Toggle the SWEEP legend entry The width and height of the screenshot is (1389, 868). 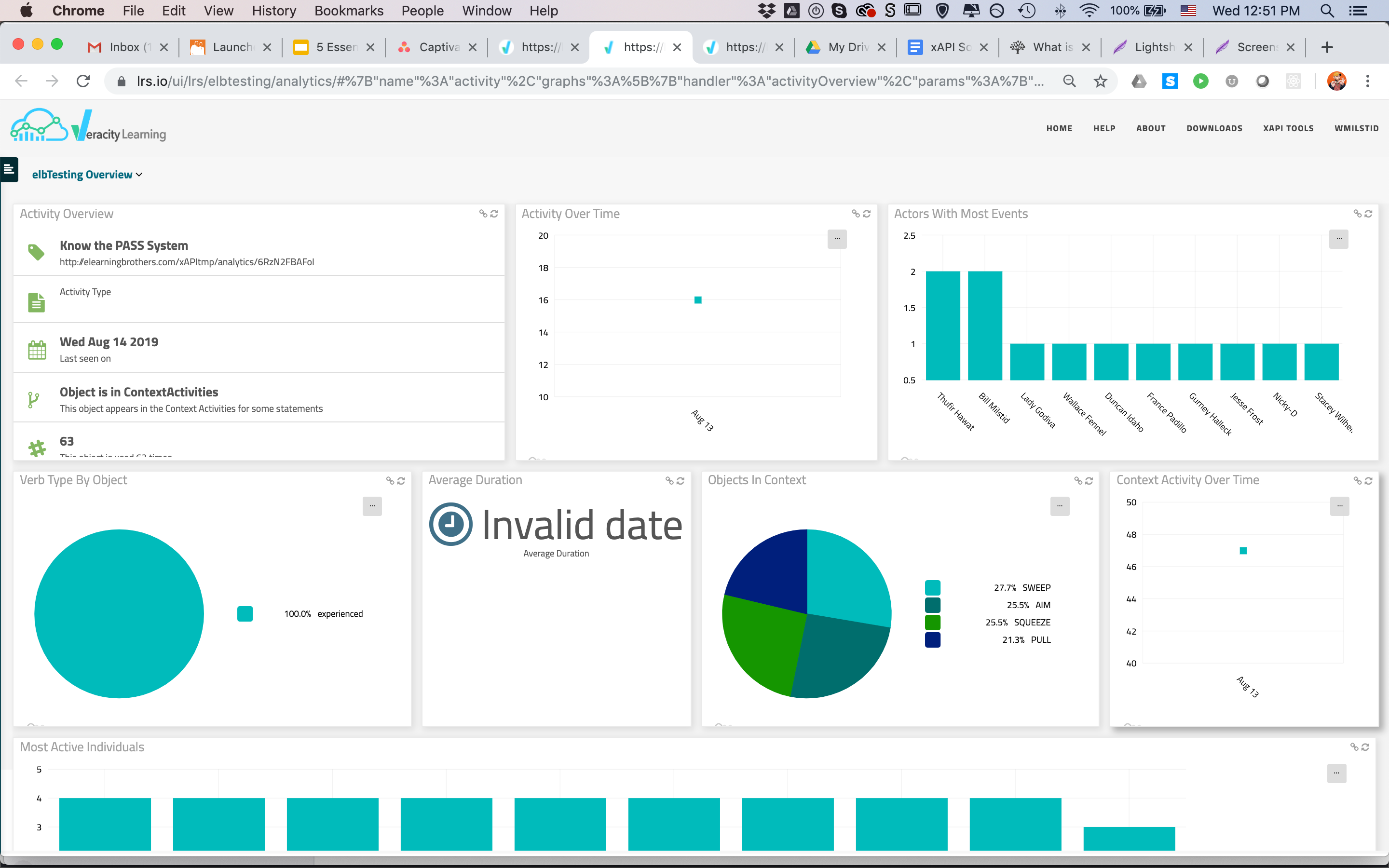coord(1036,587)
